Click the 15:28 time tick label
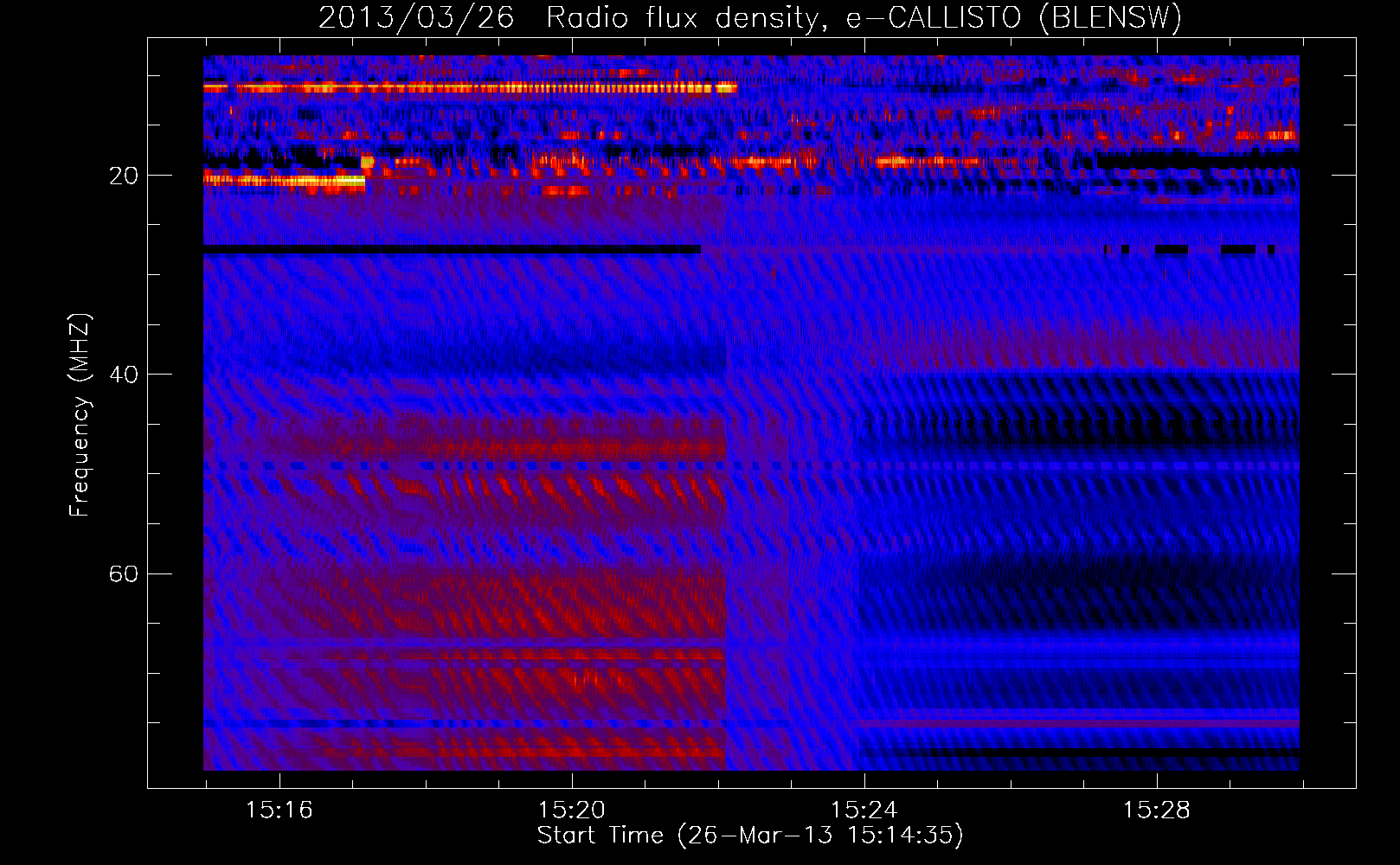The height and width of the screenshot is (865, 1400). tap(1156, 811)
